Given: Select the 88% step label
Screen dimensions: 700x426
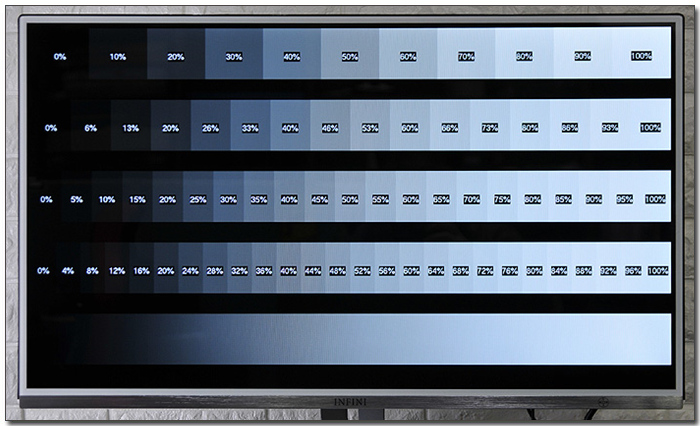Looking at the screenshot, I should click(x=583, y=271).
